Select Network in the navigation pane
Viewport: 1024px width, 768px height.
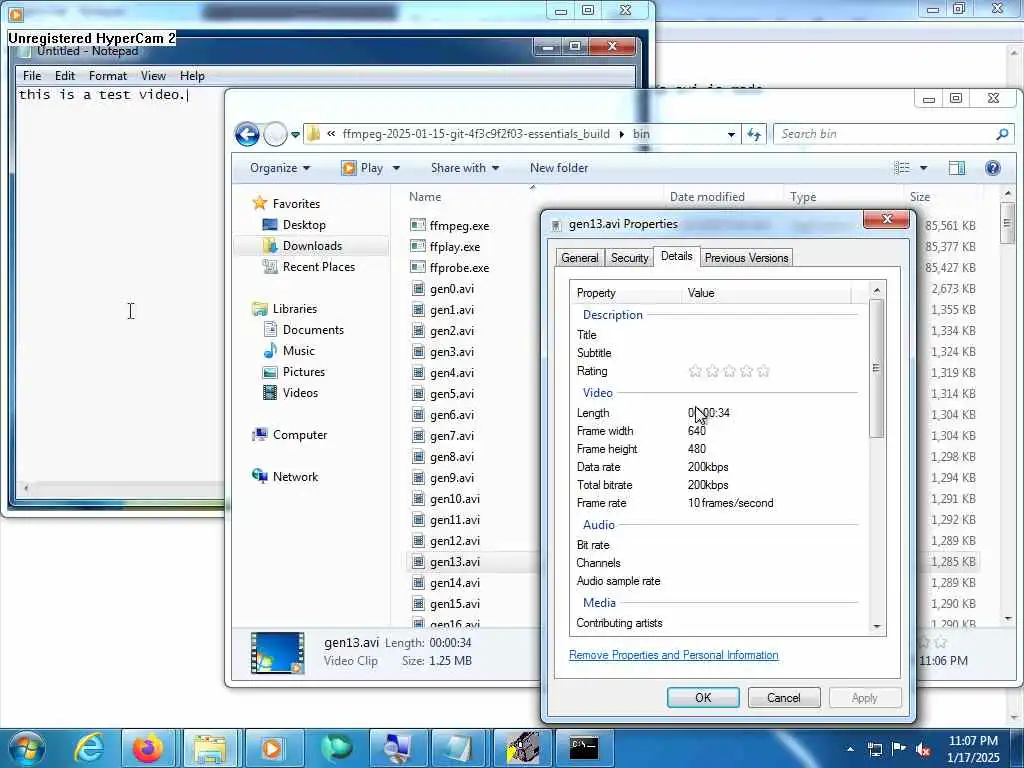pyautogui.click(x=295, y=477)
